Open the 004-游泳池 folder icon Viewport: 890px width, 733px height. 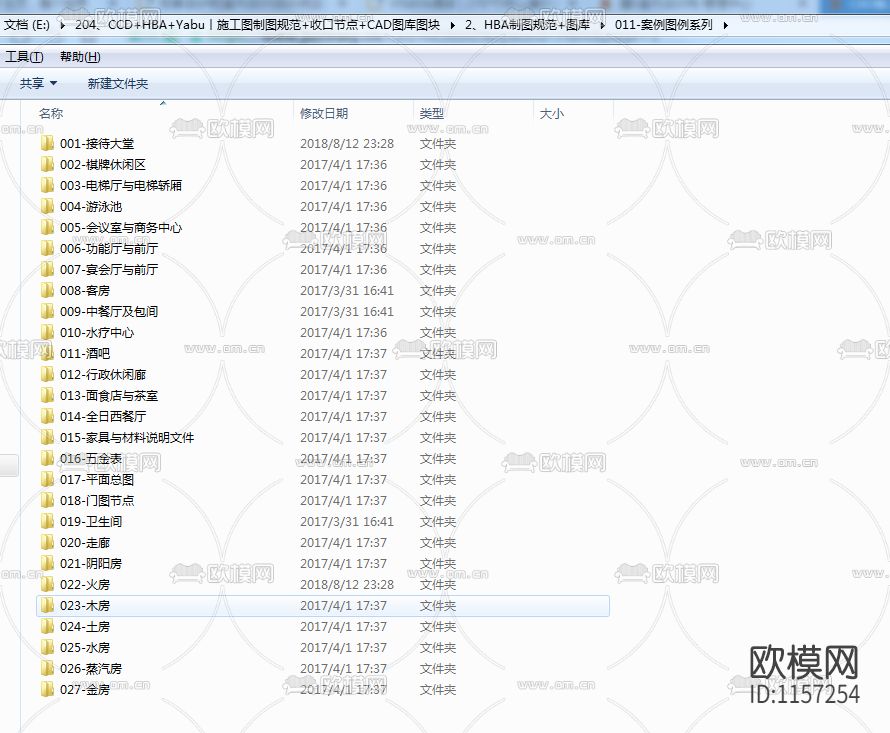49,206
